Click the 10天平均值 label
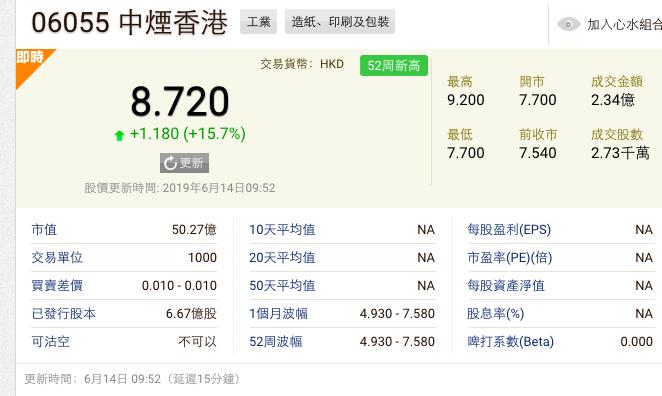 [x=282, y=230]
